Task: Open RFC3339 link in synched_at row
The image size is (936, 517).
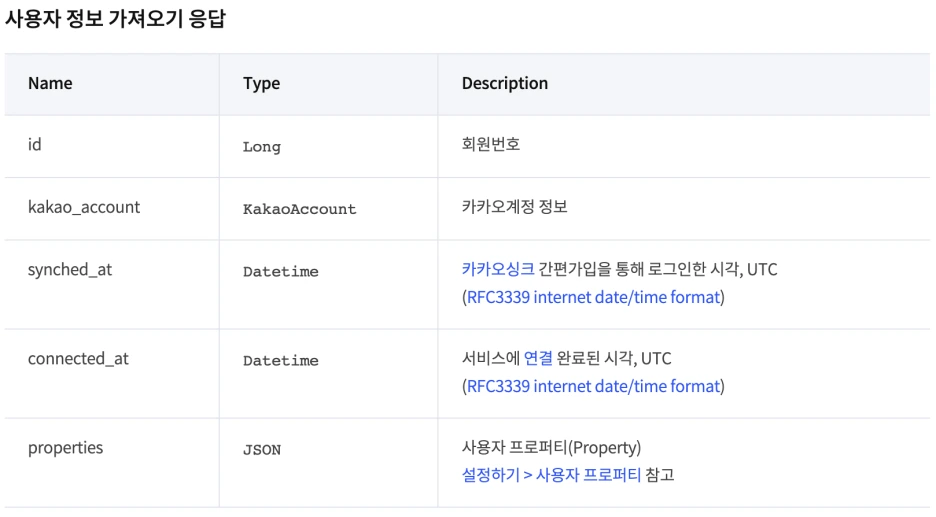Action: click(x=593, y=297)
